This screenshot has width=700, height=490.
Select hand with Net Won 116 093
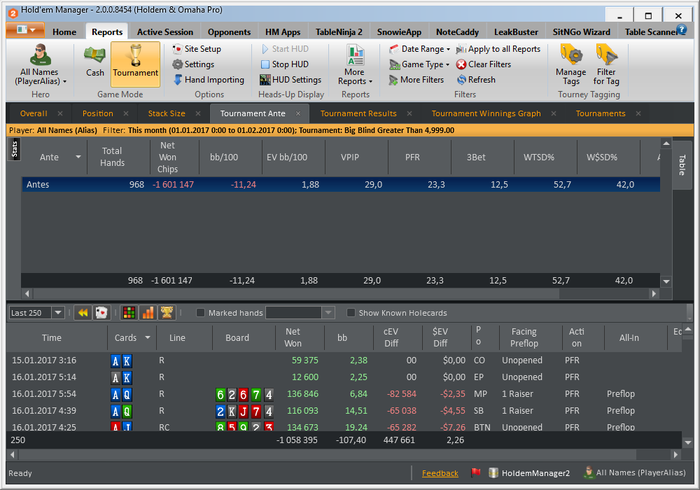click(x=344, y=411)
